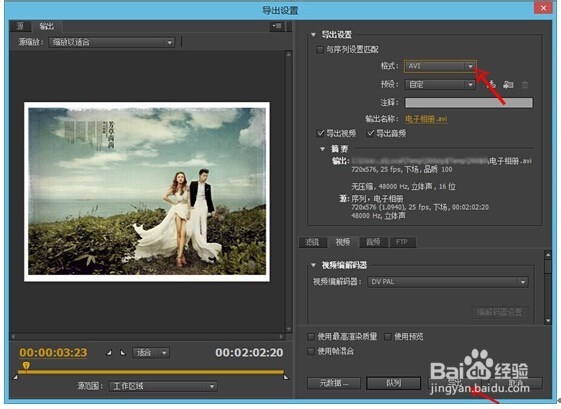Switch to the 滤镜 tab
Viewport: 561px width, 409px height.
312,242
